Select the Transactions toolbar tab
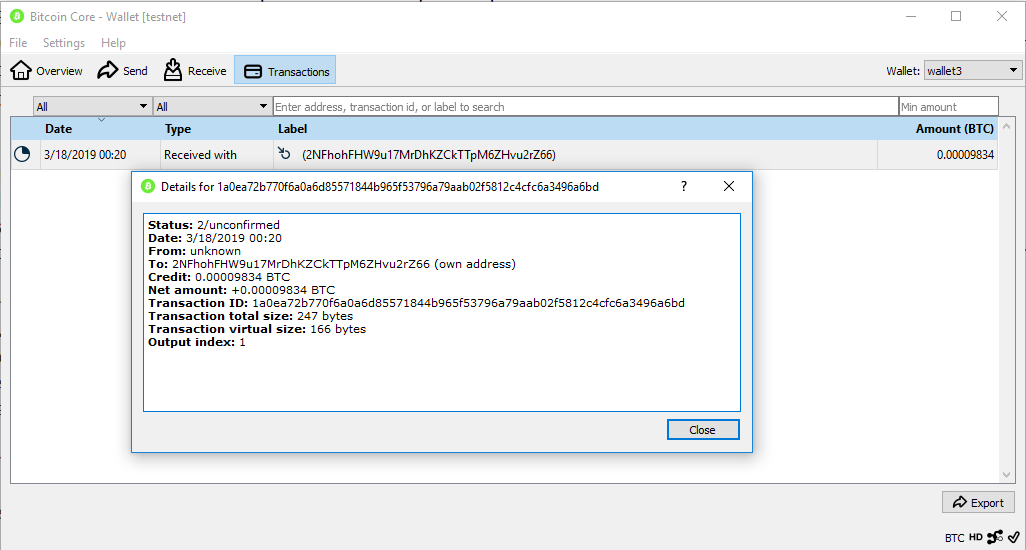 click(x=285, y=71)
